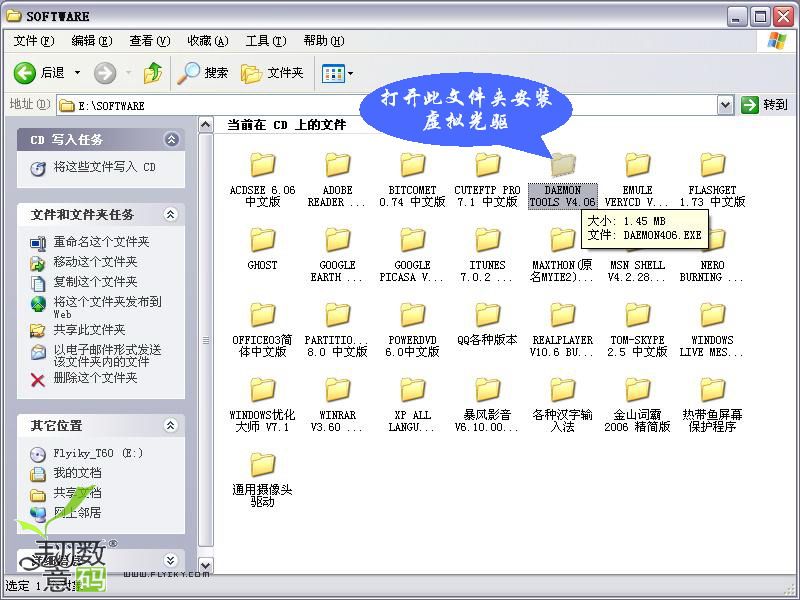Open the 编辑(E) menu
The image size is (800, 600).
click(92, 41)
